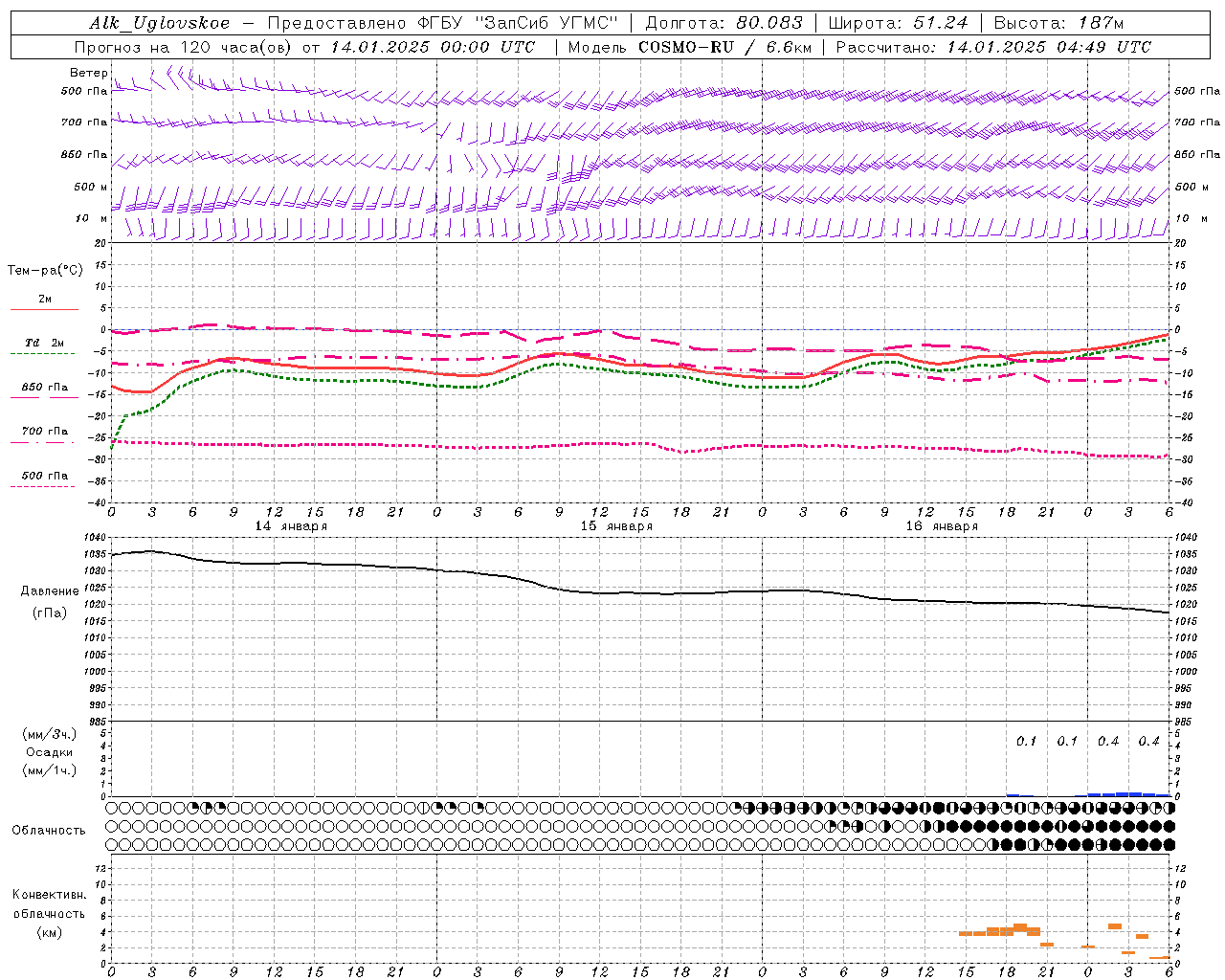Select the "Td 2м" dew point legend label
Screen dimensions: 1225x980
44,343
